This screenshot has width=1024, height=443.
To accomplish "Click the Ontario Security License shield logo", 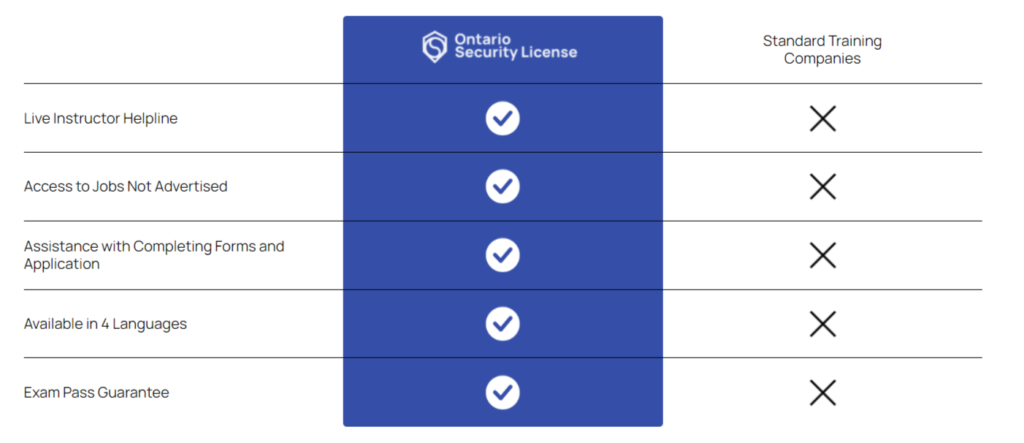I will click(434, 47).
